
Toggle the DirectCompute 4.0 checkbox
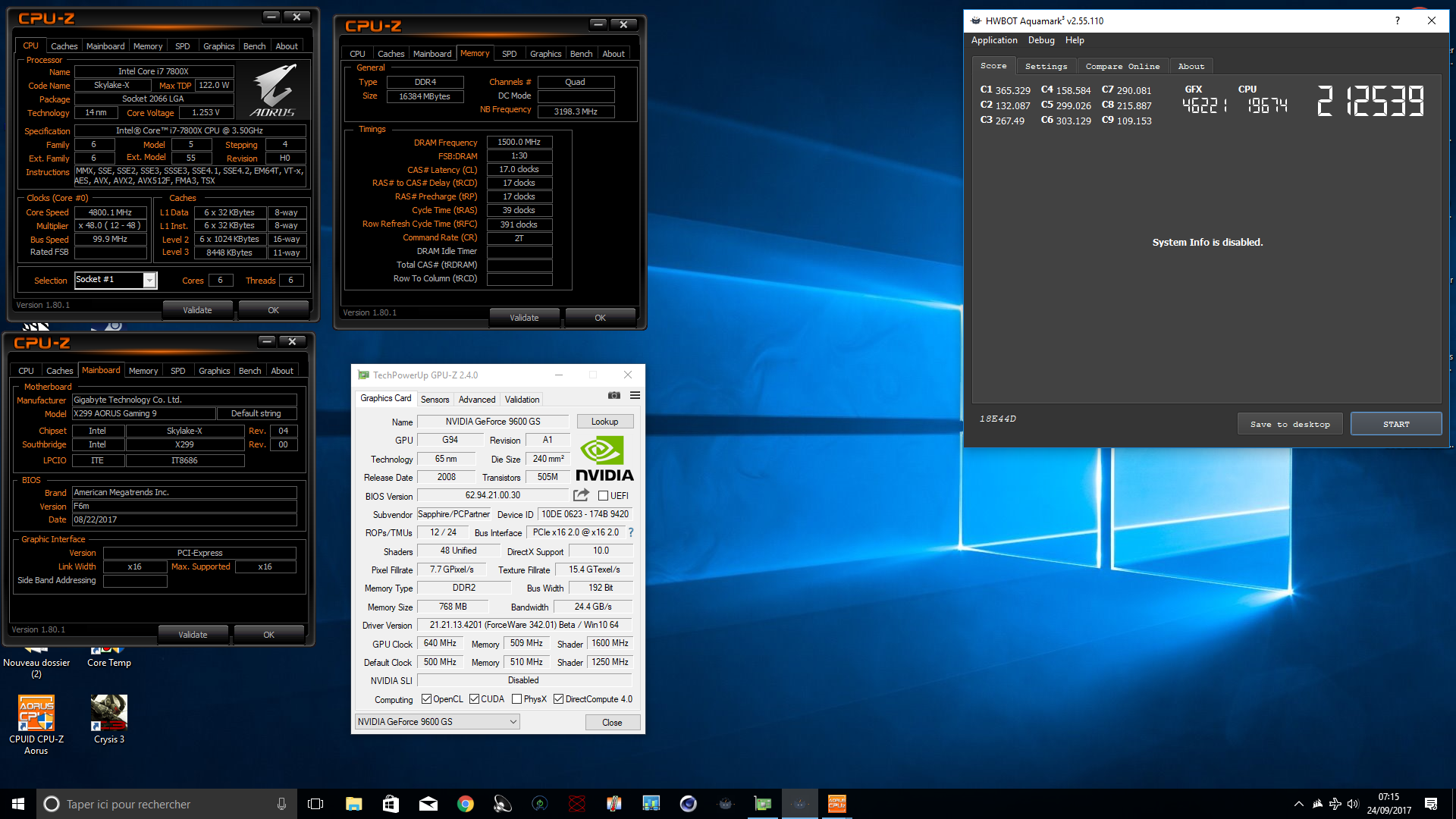tap(558, 699)
